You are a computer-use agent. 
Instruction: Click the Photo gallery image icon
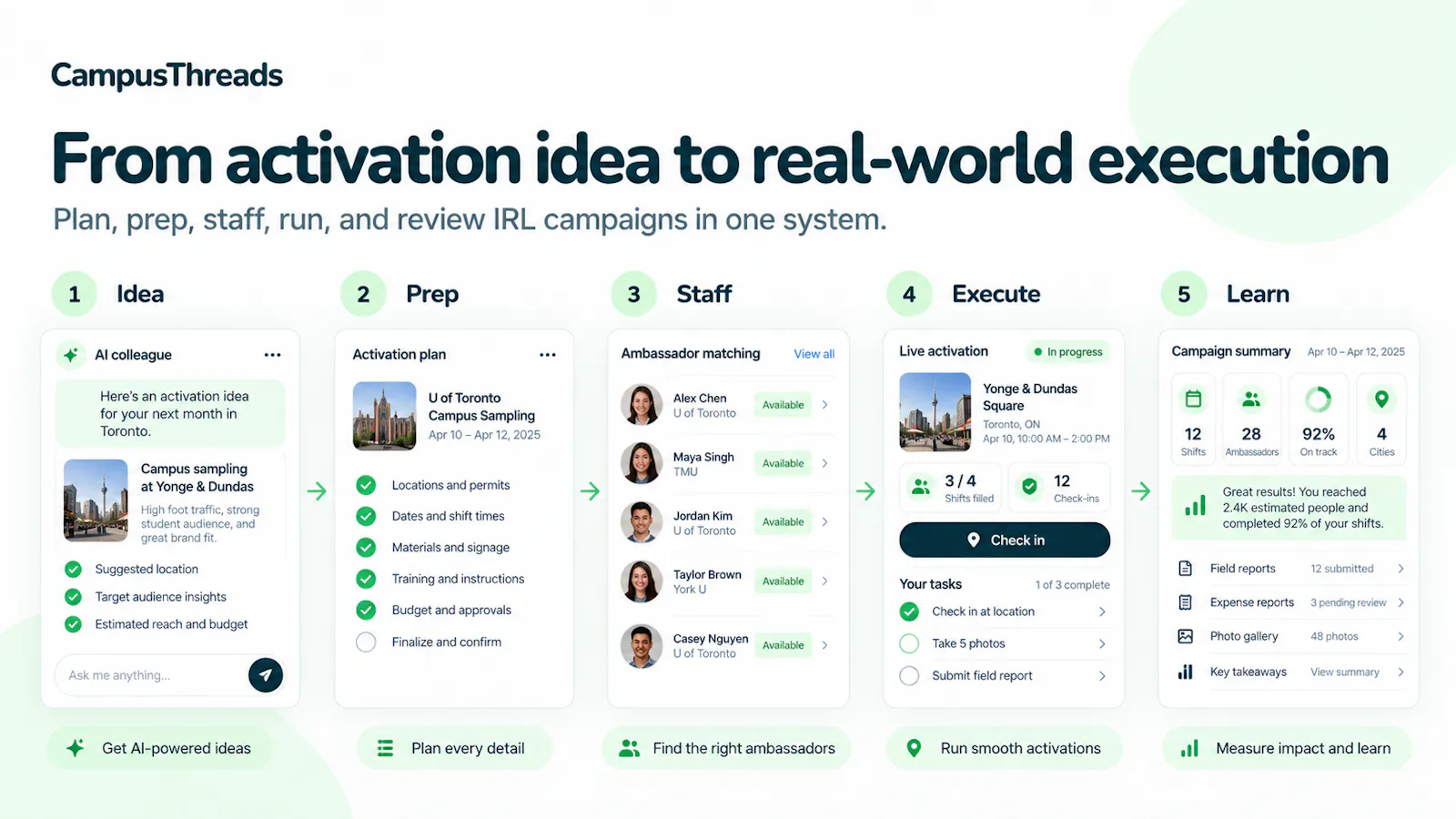1185,636
